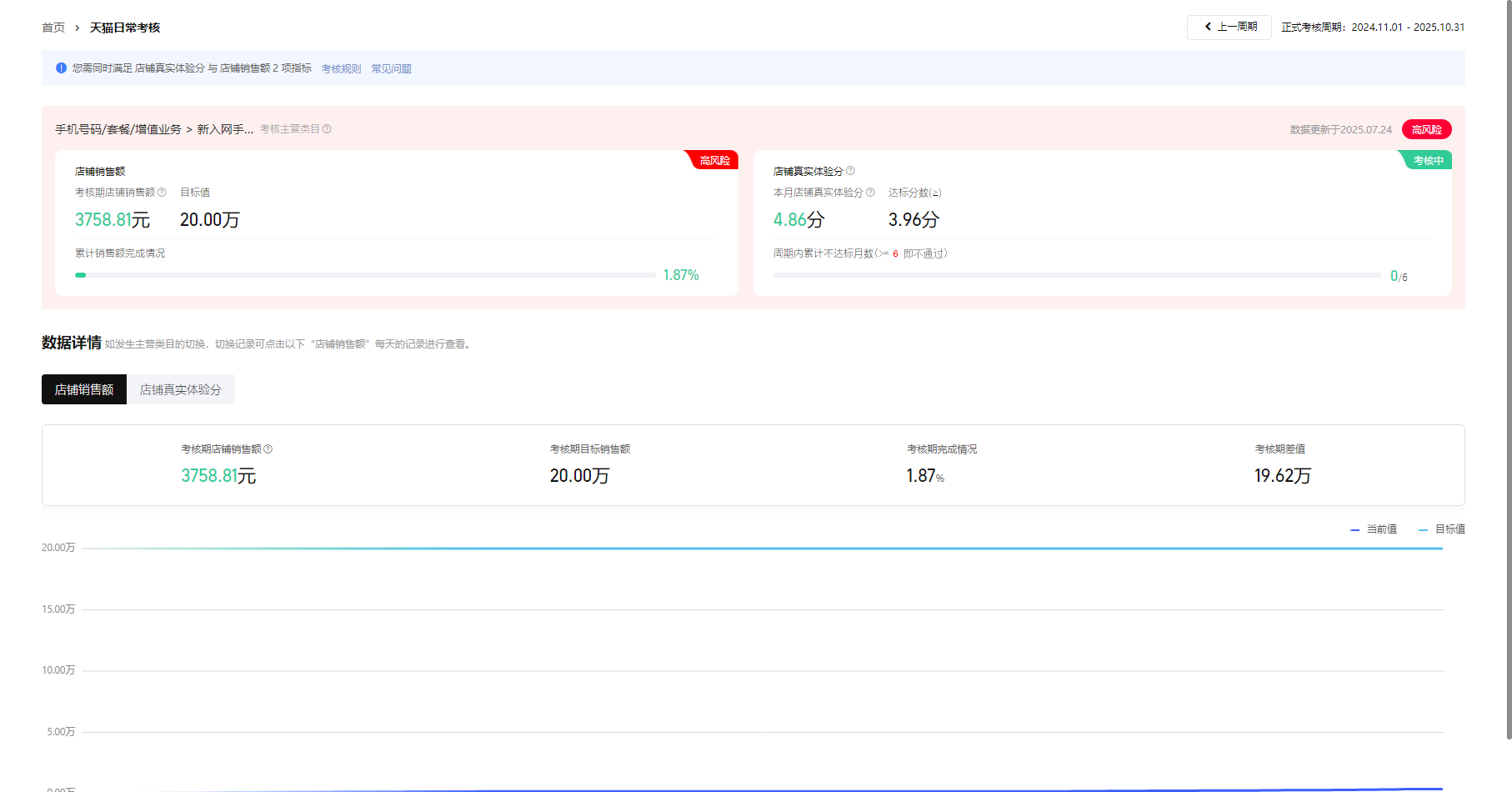Select the 店铺销售额 tab
1512x792 pixels.
[x=84, y=389]
